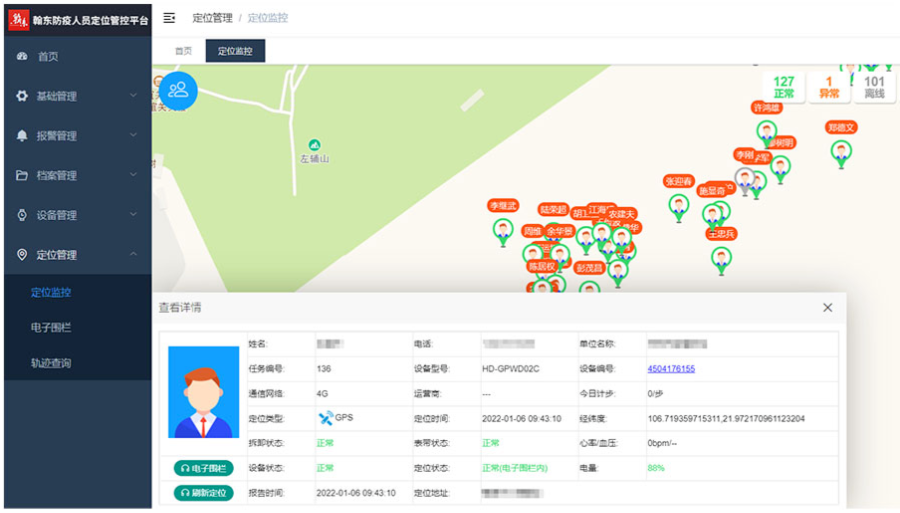
Task: Click the 报告时间 2022-01-06 09:43:10 value
Action: tap(356, 493)
